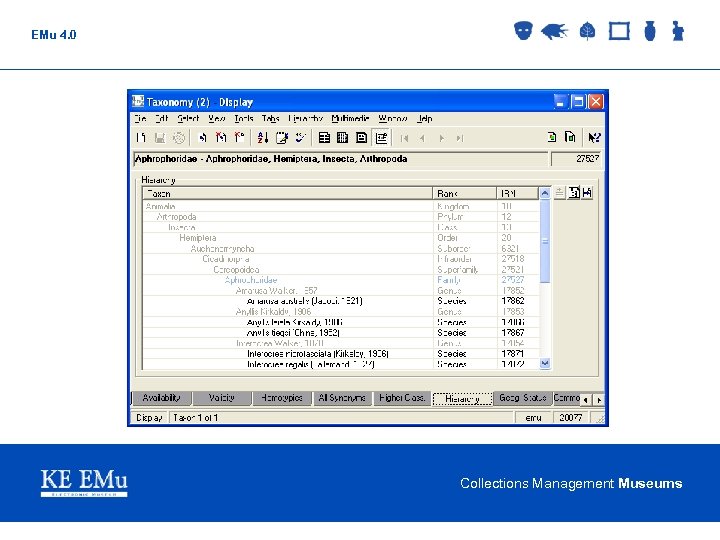
Task: Go to the last record arrow
Action: 460,138
